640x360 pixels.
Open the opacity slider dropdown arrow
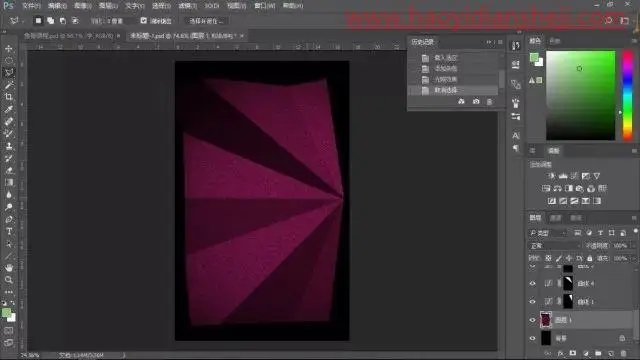633,246
